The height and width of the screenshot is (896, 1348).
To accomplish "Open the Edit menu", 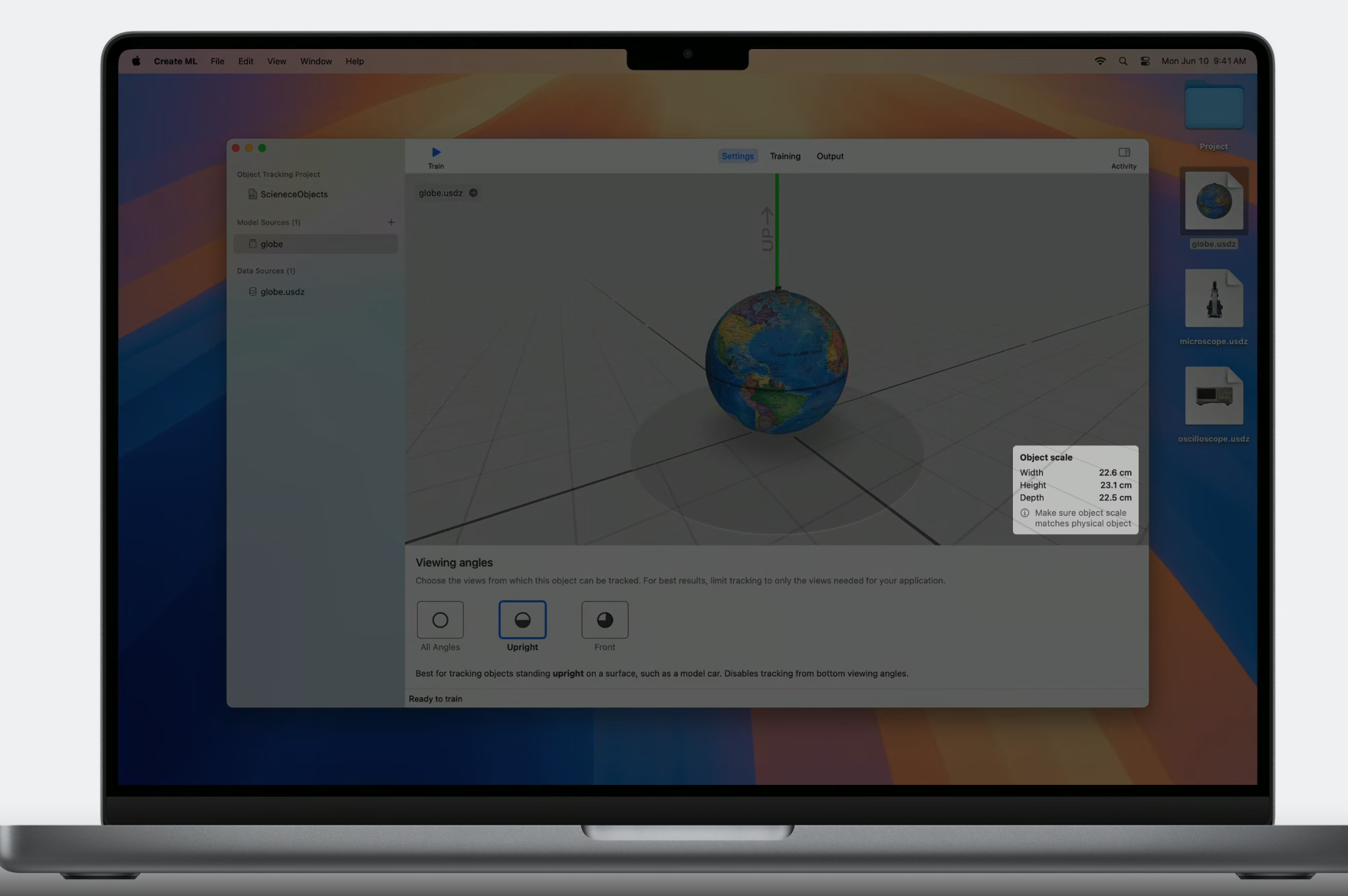I will coord(245,61).
